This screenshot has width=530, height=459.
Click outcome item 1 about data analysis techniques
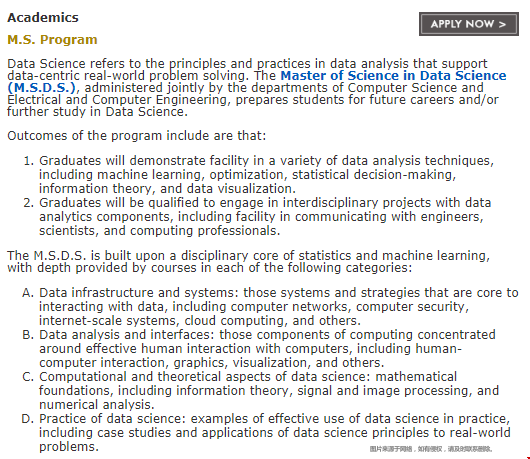(x=259, y=174)
